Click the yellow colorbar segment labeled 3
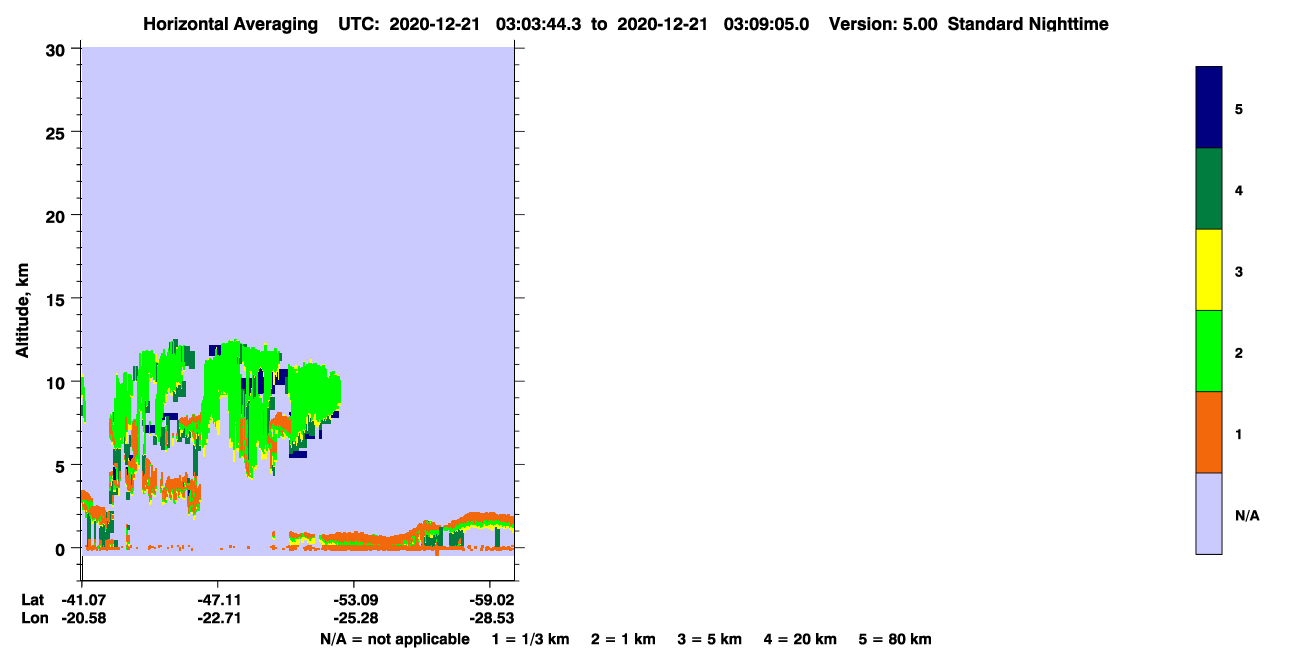 (1209, 270)
